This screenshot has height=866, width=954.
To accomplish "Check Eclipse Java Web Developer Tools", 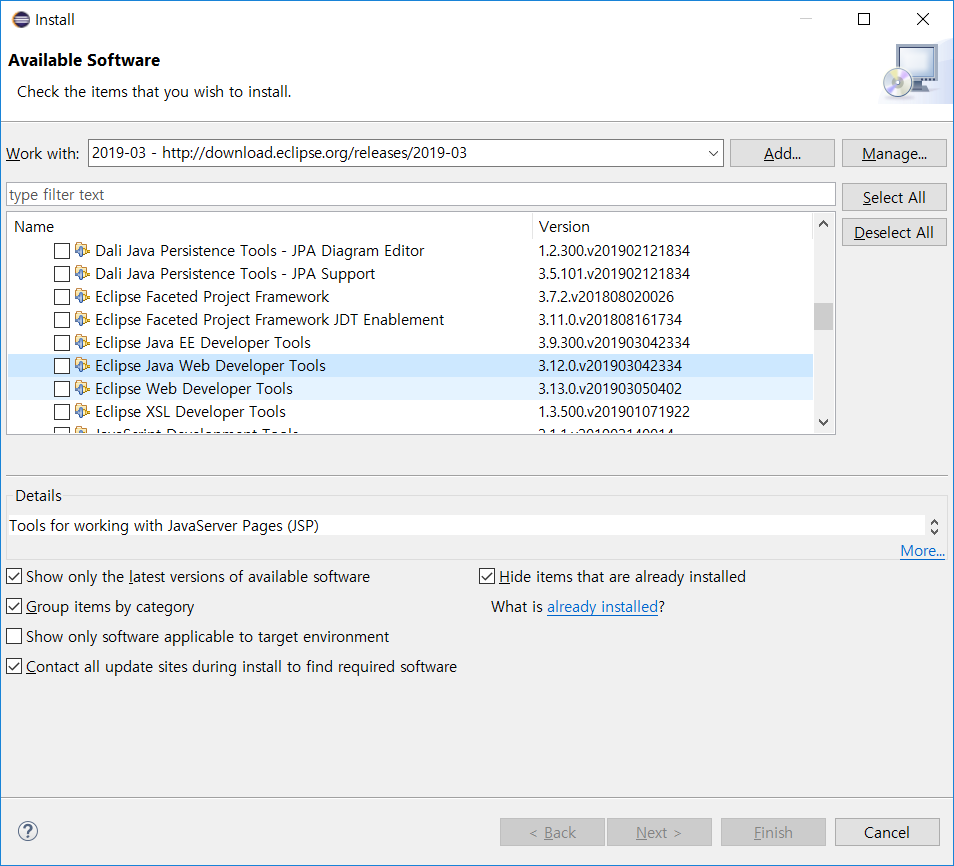I will click(61, 366).
